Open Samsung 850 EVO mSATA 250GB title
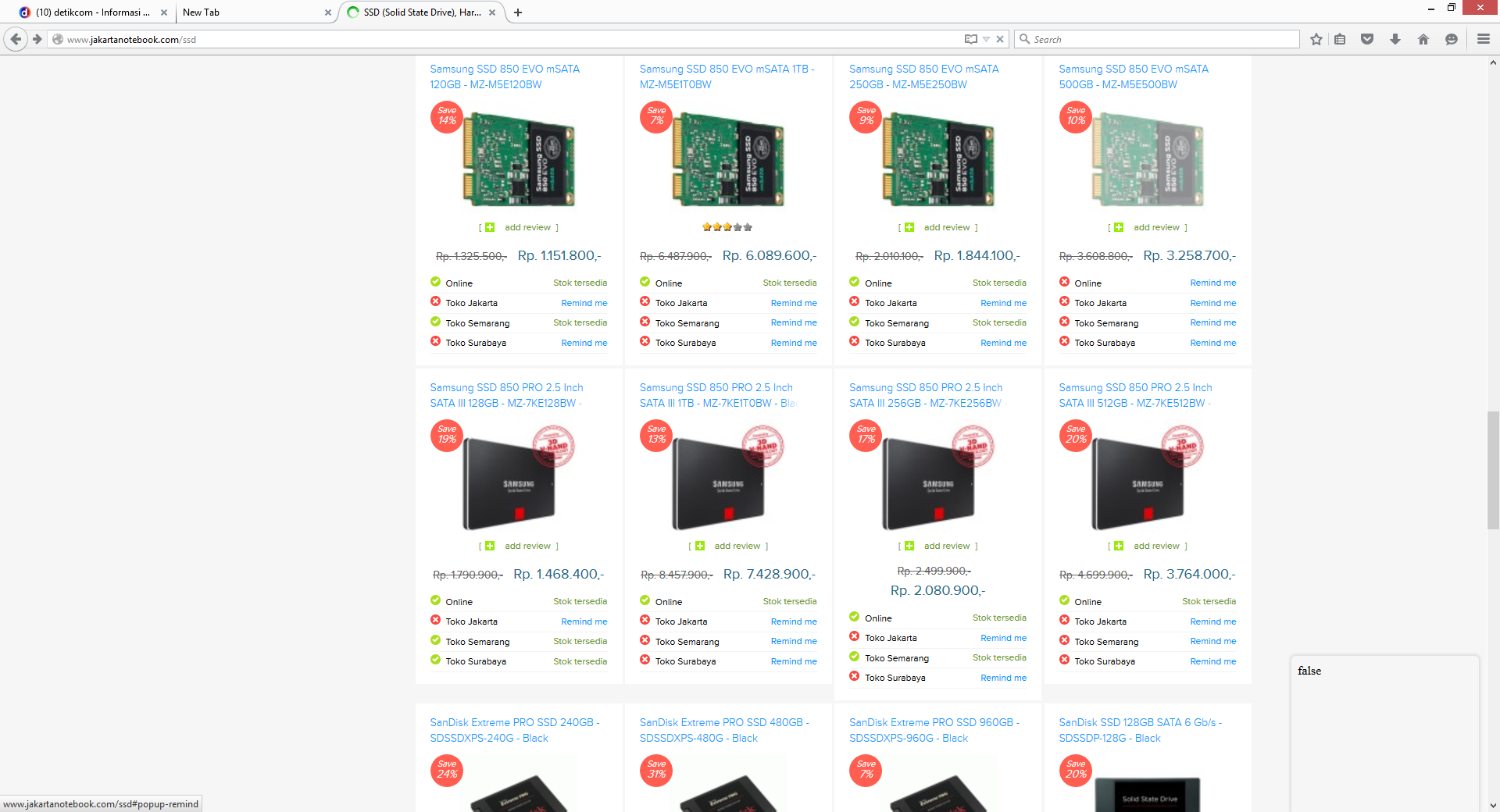The height and width of the screenshot is (812, 1500). (924, 77)
